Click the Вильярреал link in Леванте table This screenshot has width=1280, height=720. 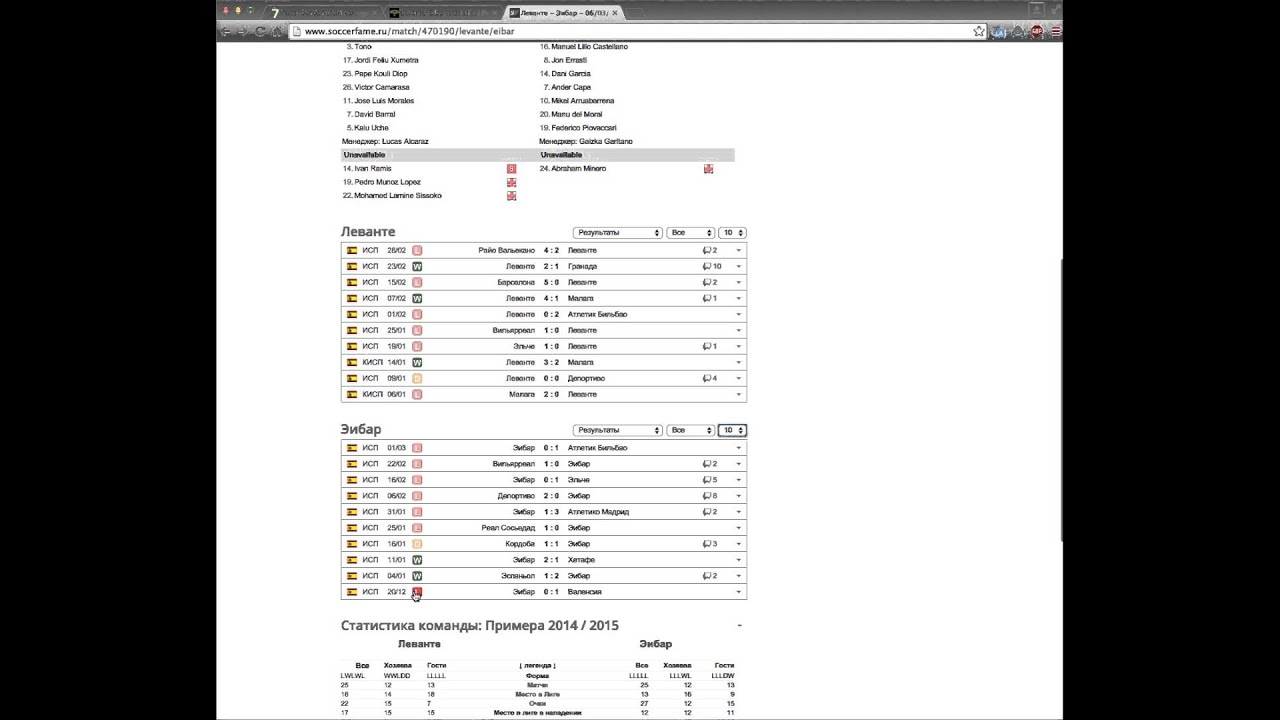514,330
